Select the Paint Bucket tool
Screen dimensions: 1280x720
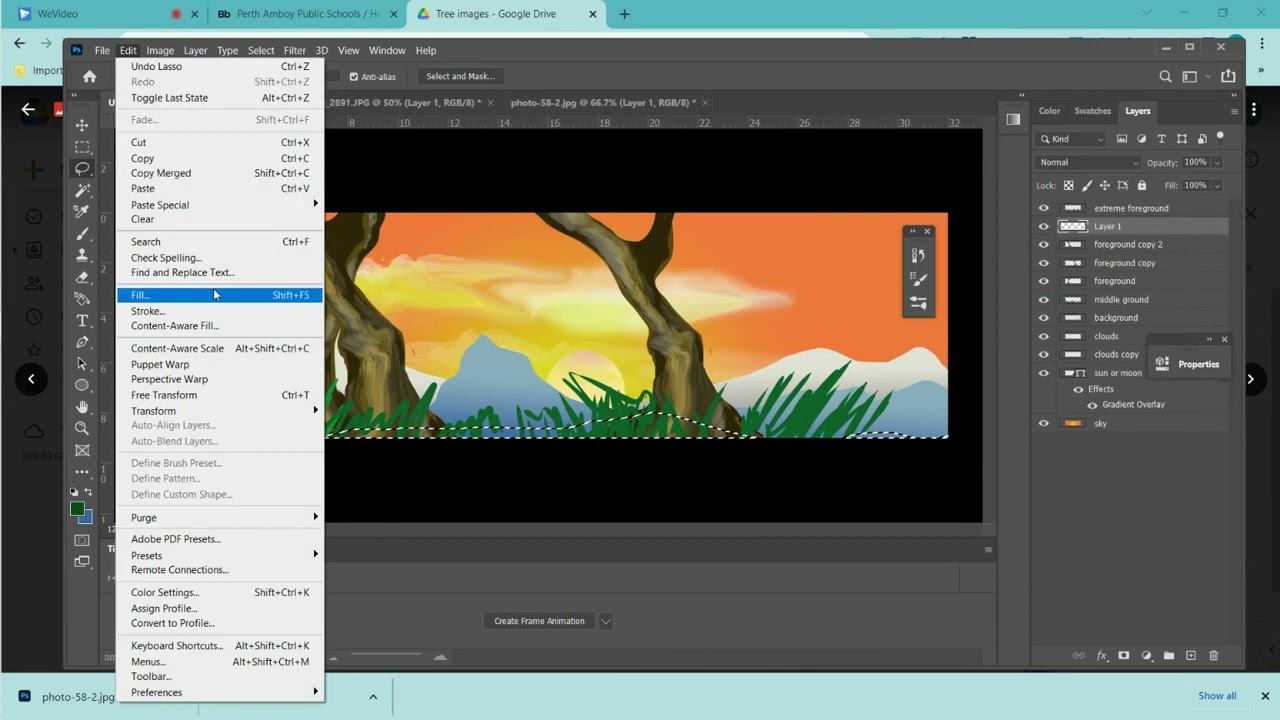click(x=82, y=299)
